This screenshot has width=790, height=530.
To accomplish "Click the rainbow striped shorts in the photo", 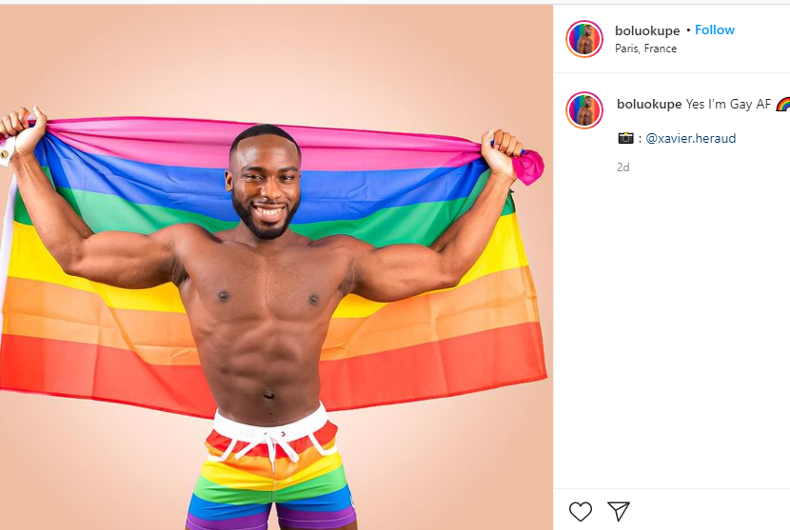I will tap(272, 469).
